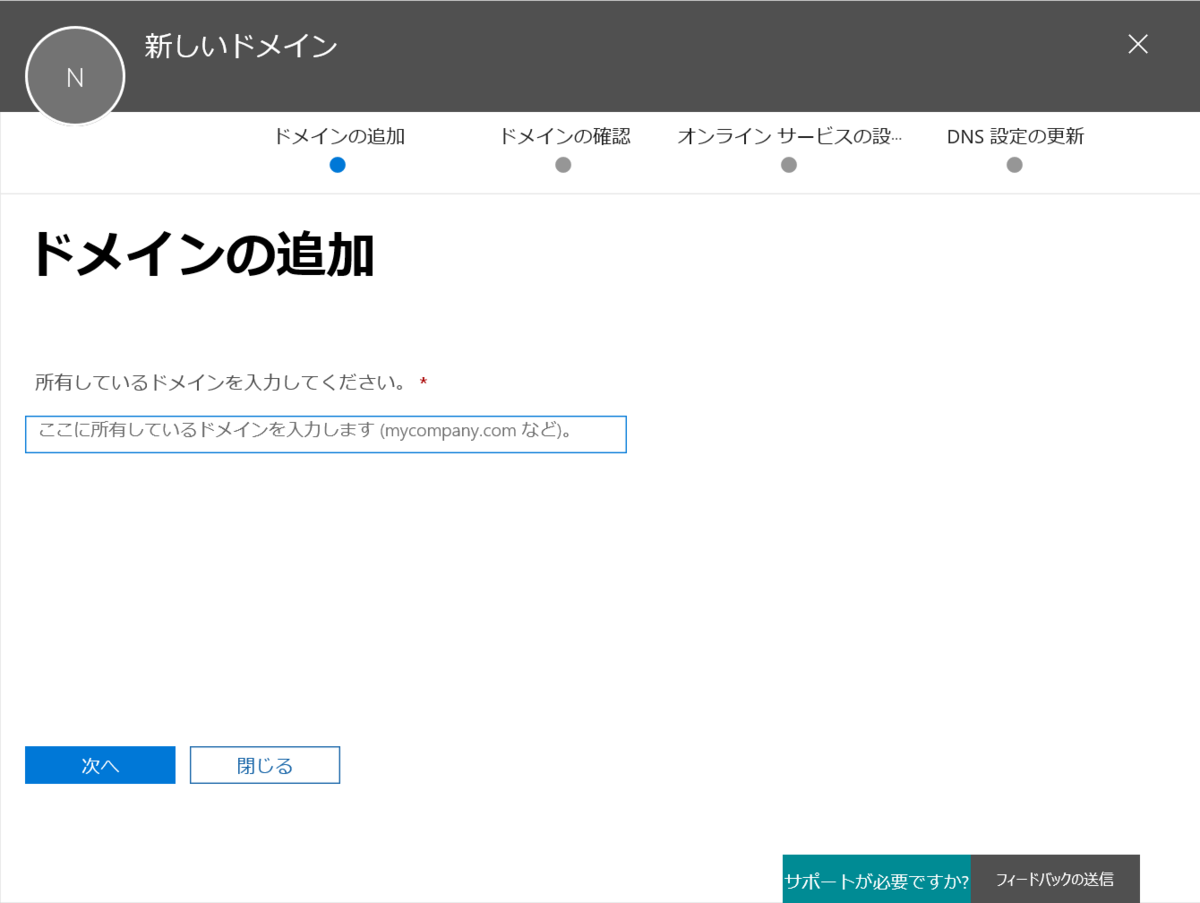Click the ドメインの確認 step indicator dot
The width and height of the screenshot is (1200, 903).
(x=563, y=164)
